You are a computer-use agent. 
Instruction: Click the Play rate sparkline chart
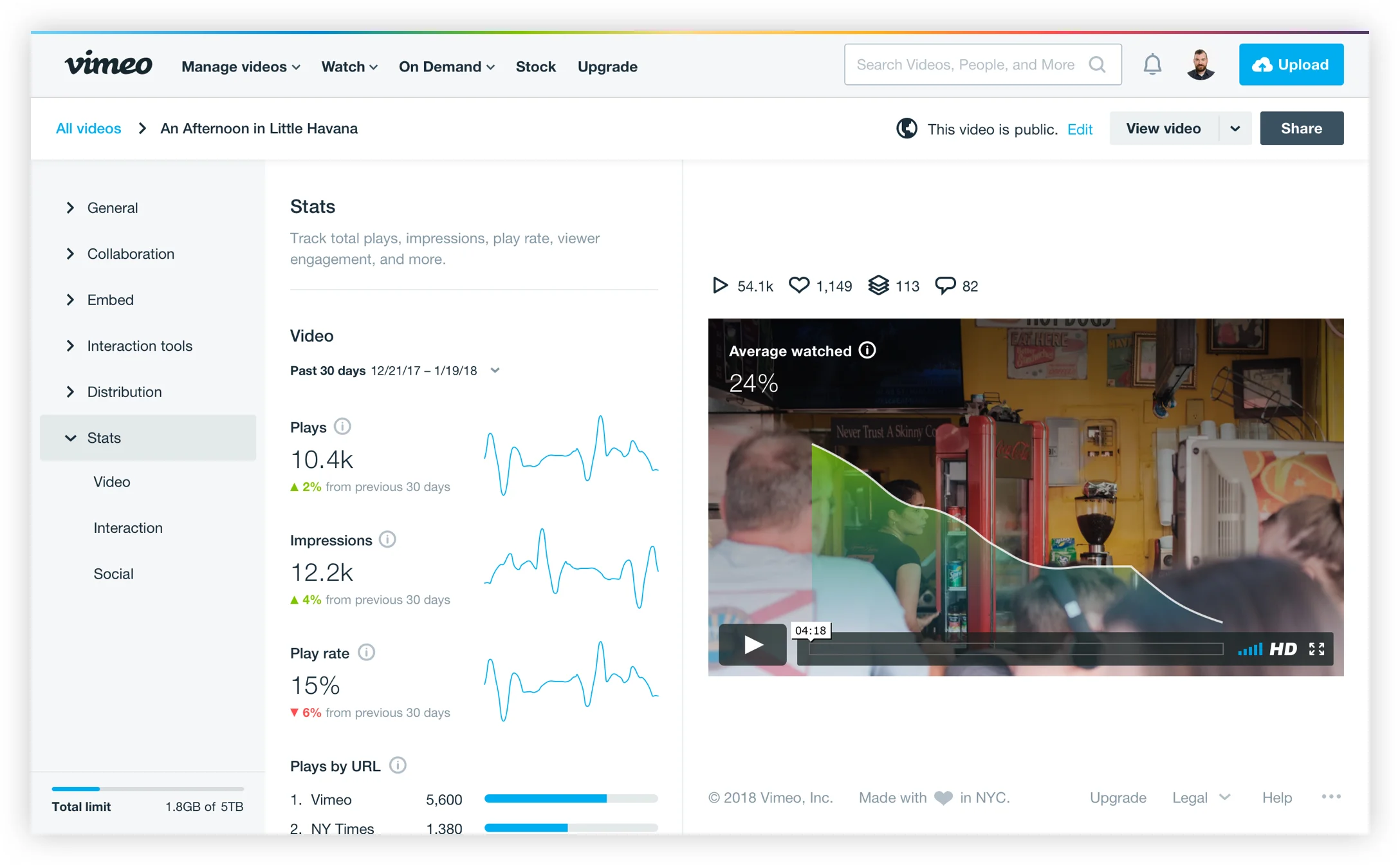pyautogui.click(x=571, y=681)
